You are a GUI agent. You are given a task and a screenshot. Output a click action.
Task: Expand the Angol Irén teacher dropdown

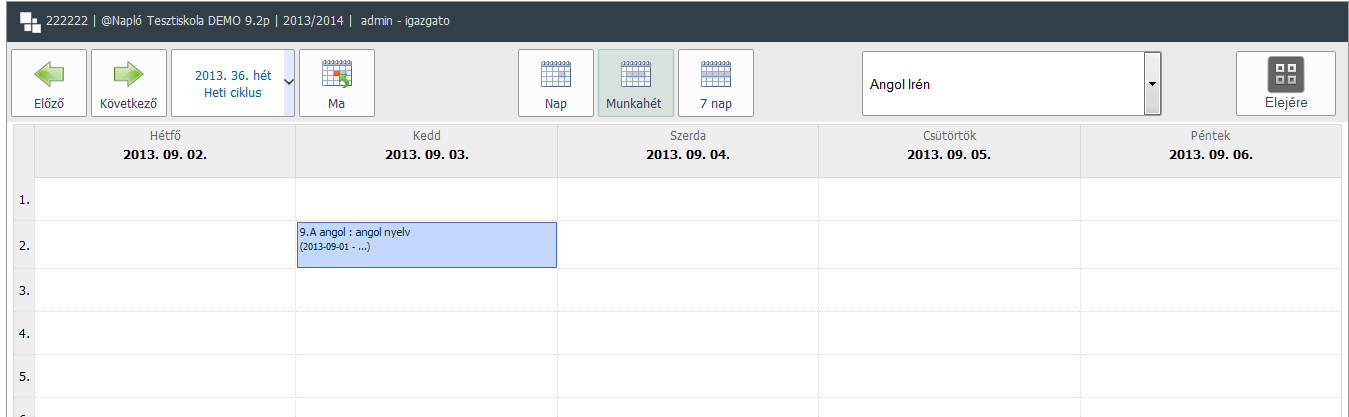pos(1153,84)
